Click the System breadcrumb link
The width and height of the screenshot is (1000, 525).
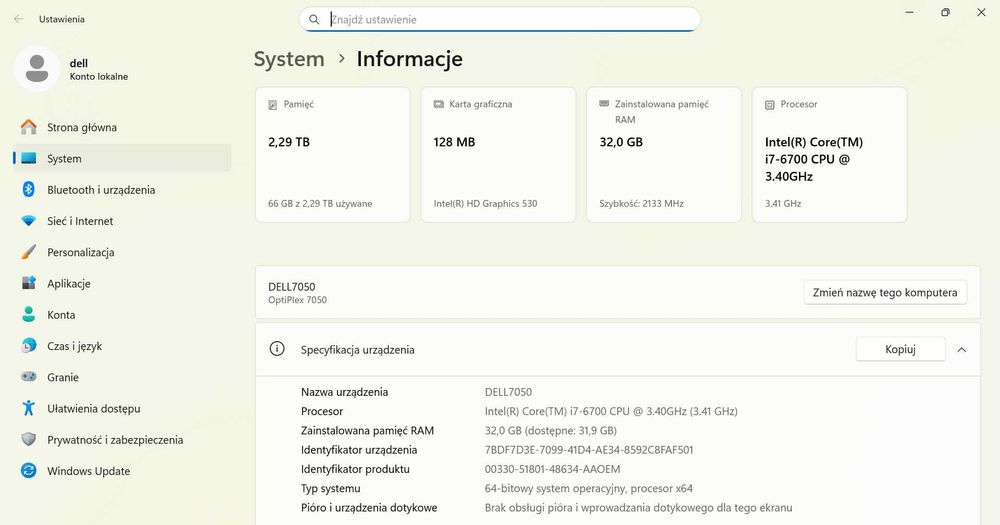289,59
